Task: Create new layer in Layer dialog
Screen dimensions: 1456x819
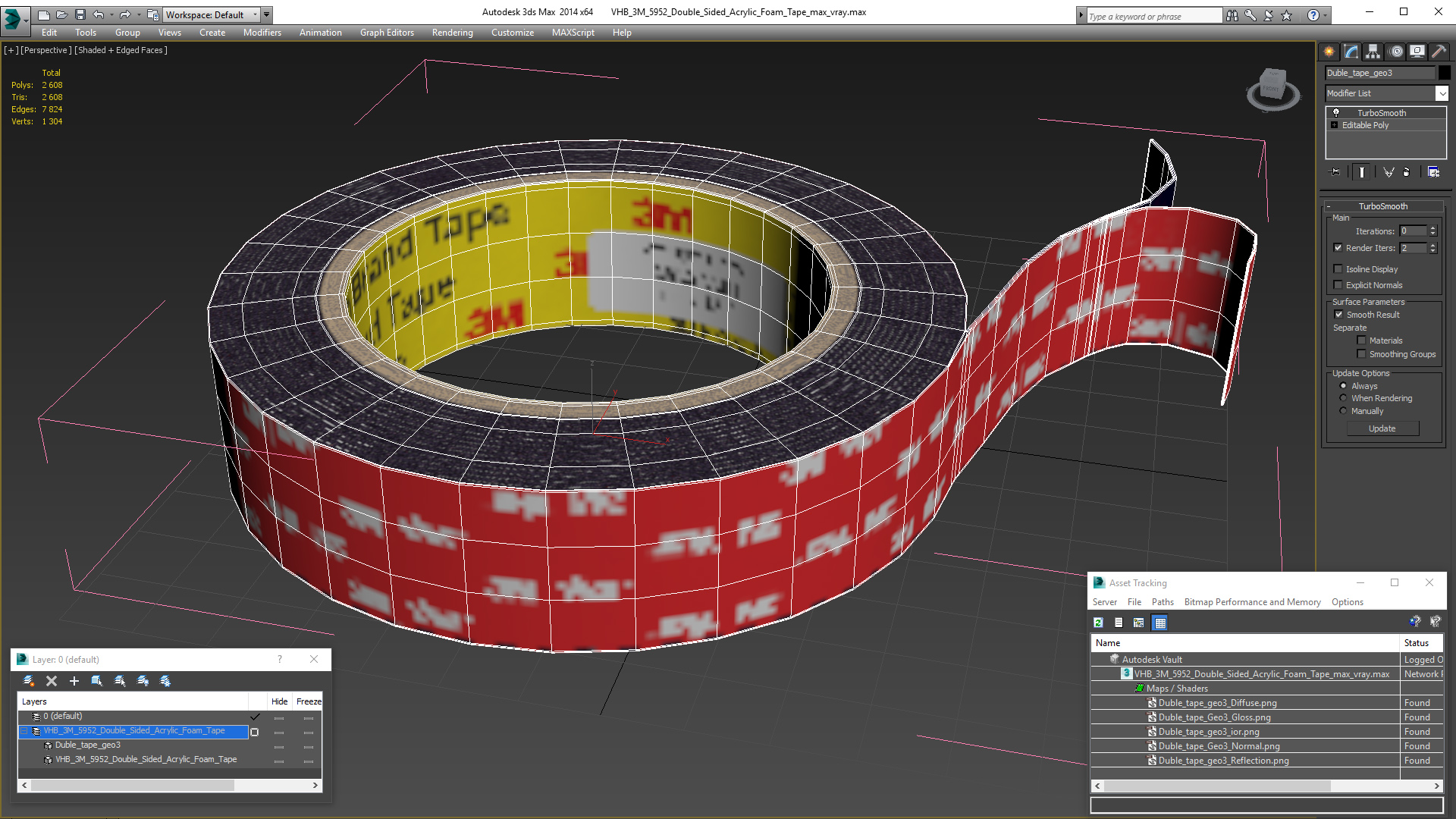Action: (x=29, y=681)
